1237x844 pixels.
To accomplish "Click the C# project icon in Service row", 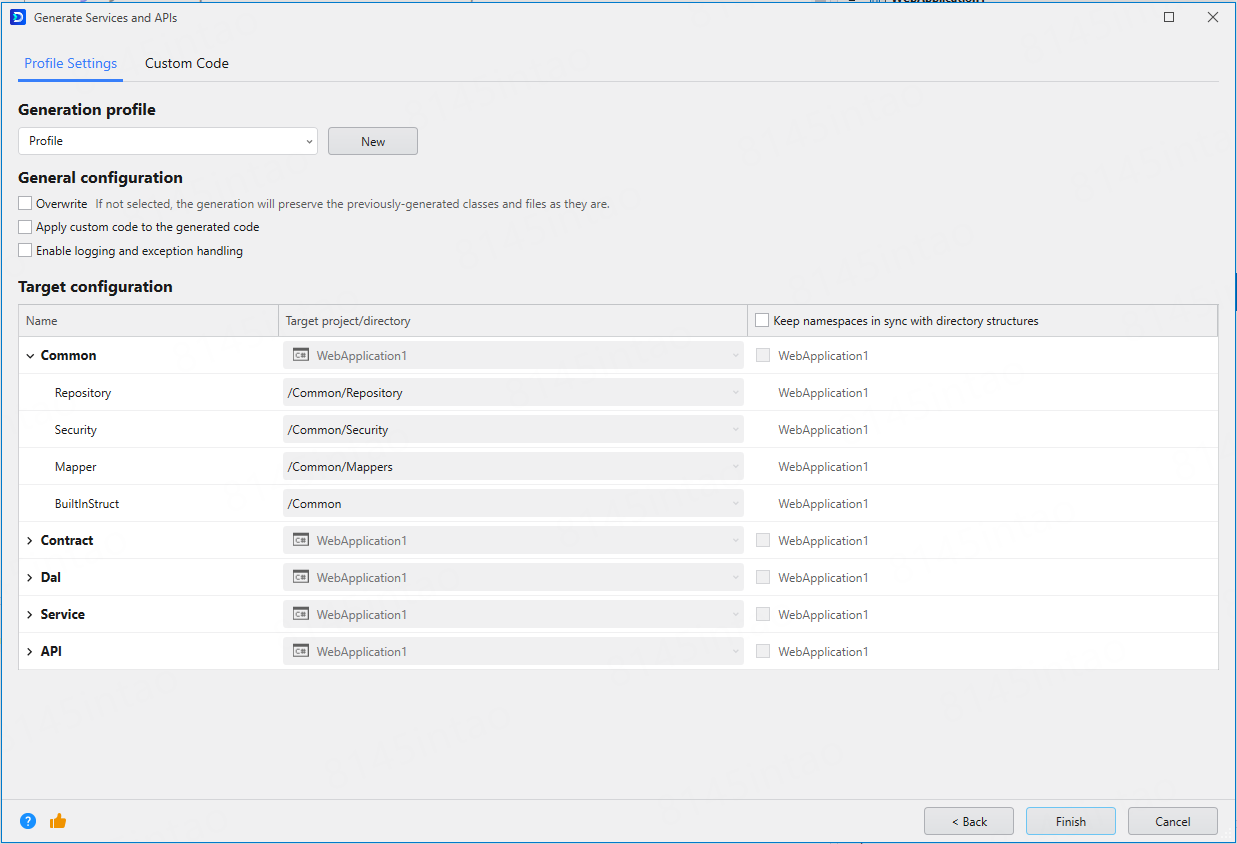I will tap(300, 614).
